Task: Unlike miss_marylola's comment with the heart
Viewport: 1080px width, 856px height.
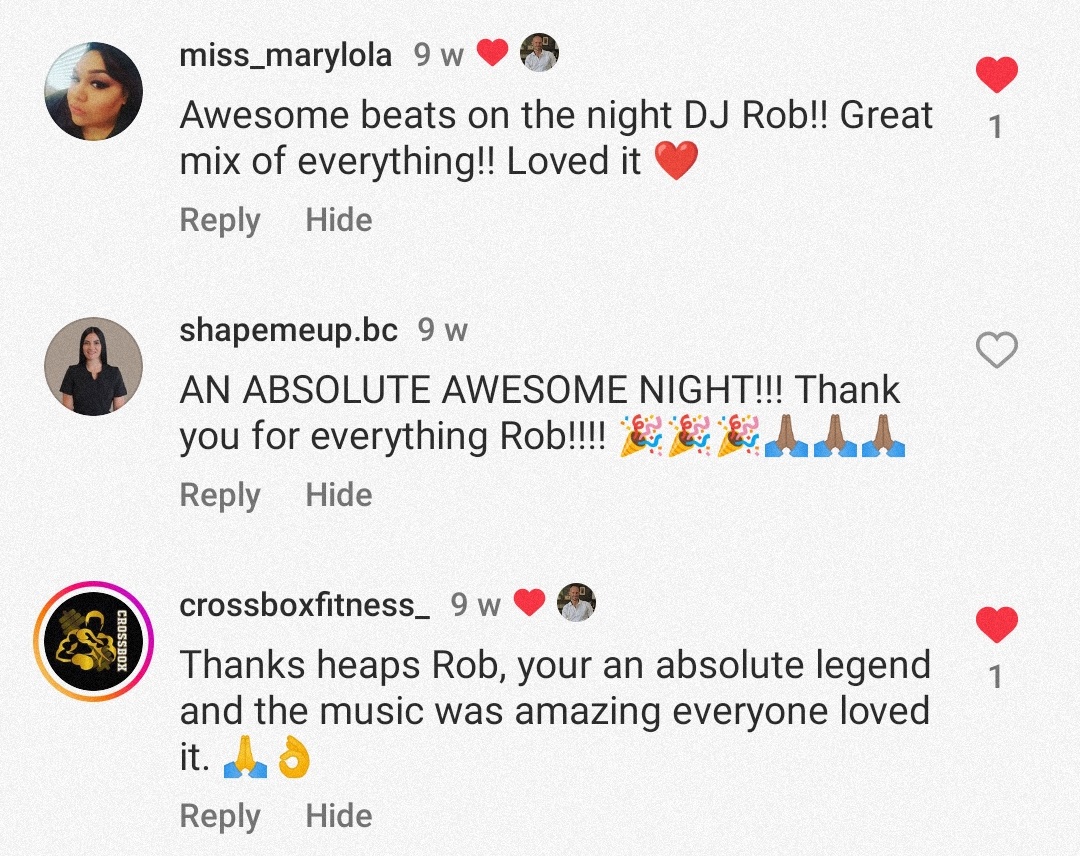Action: tap(997, 74)
